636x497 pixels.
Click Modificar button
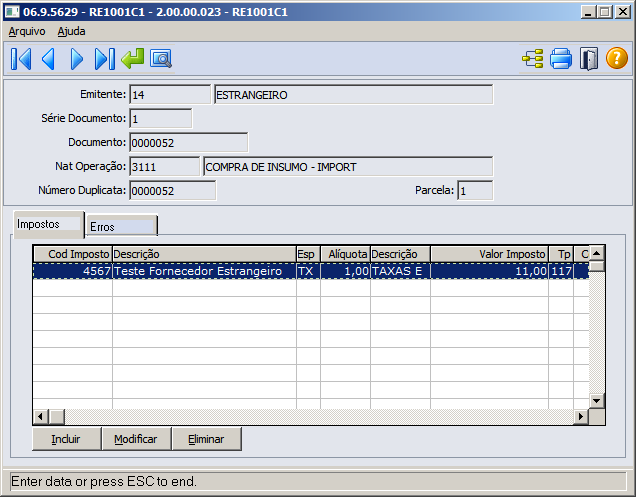(136, 439)
